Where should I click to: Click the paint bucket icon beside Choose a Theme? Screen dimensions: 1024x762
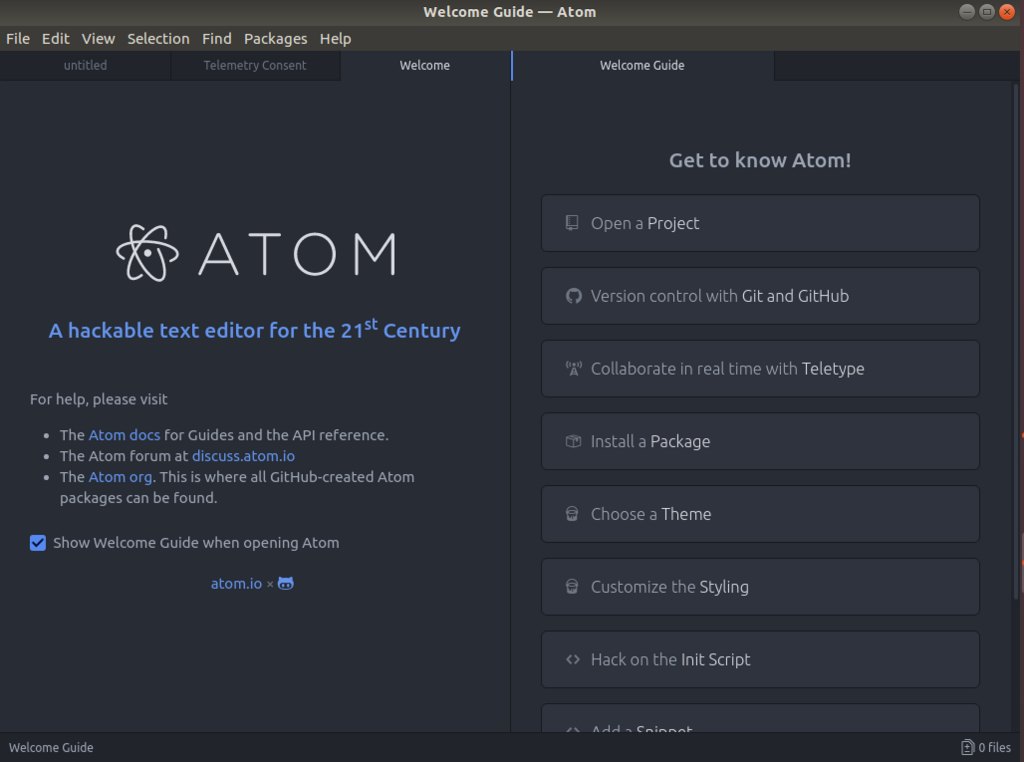pos(572,514)
